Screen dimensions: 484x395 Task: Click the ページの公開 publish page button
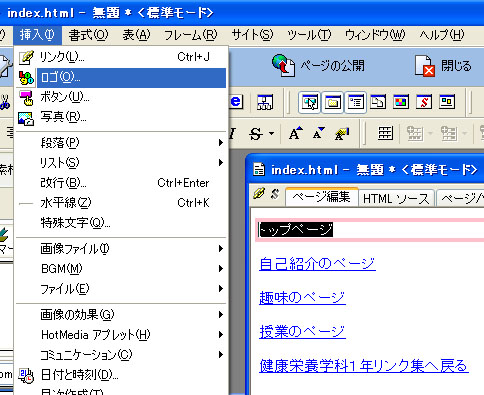(x=318, y=66)
